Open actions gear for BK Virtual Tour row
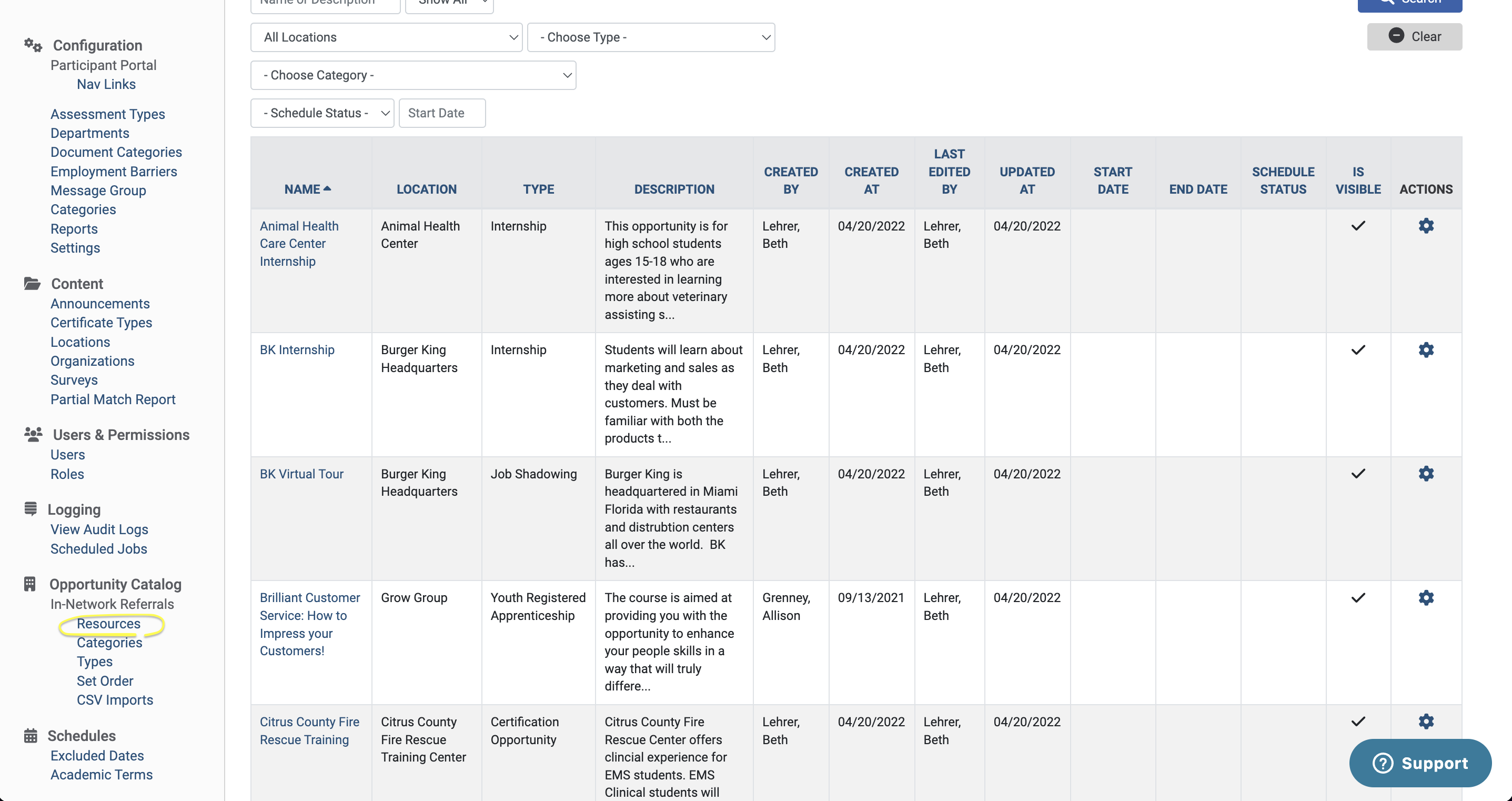Screen dimensions: 1512x801 [x=1426, y=474]
